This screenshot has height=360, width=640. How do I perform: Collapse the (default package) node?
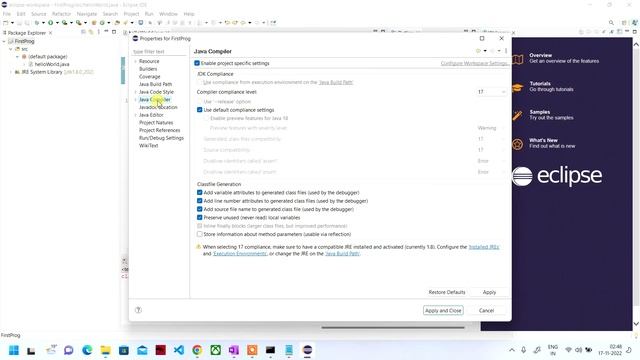pyautogui.click(x=18, y=57)
